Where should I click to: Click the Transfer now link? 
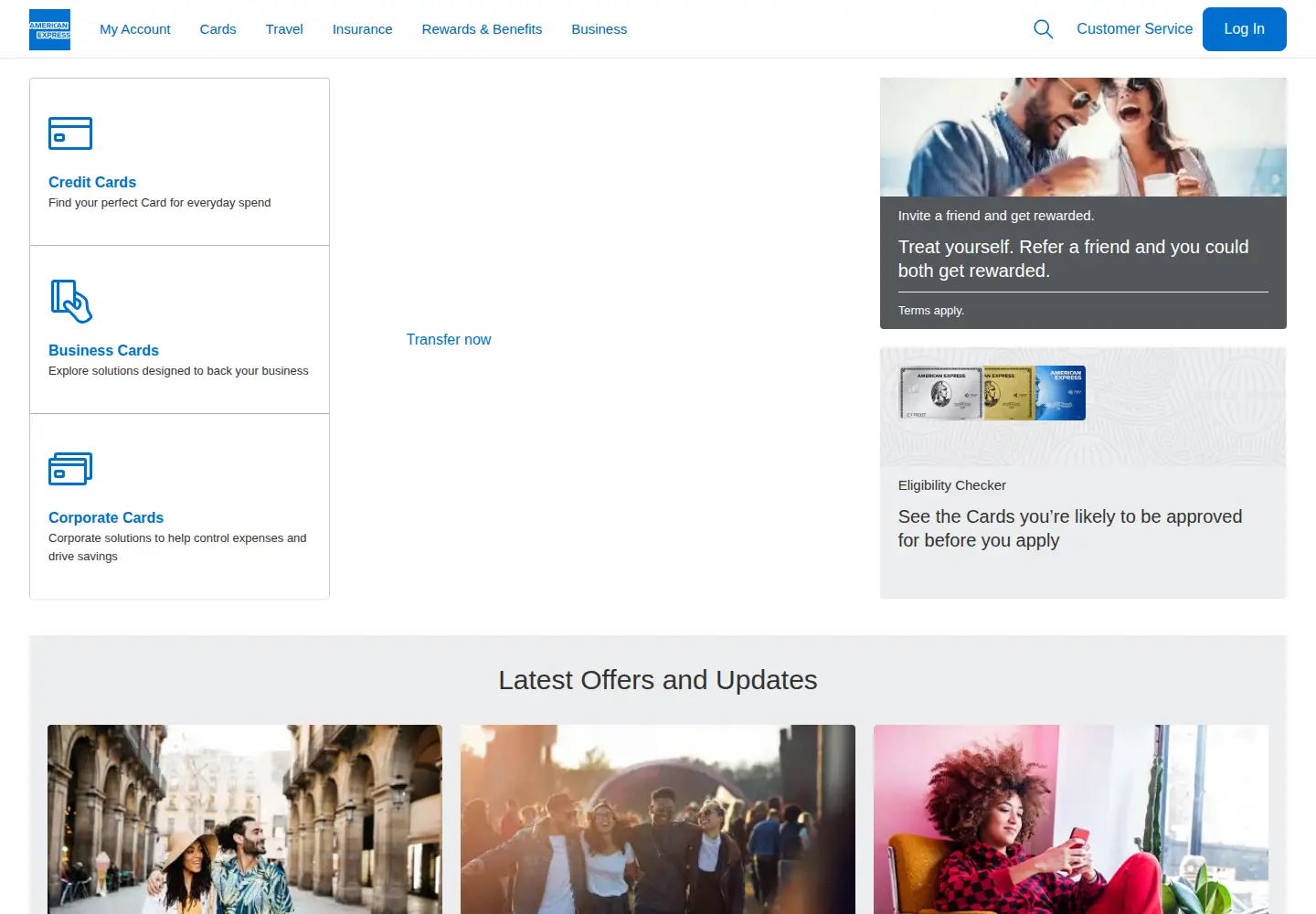tap(449, 339)
